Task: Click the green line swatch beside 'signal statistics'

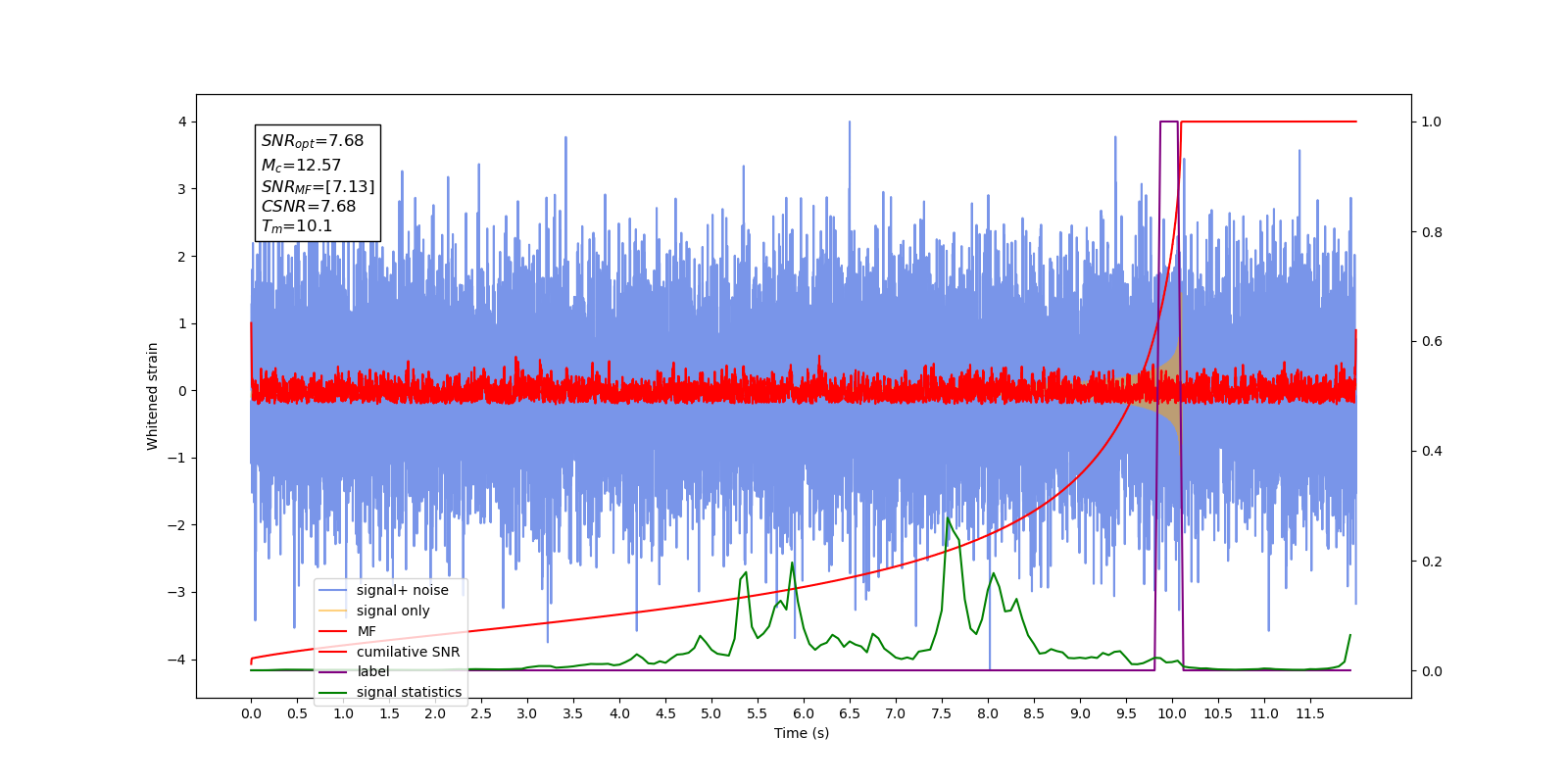Action: pos(333,692)
